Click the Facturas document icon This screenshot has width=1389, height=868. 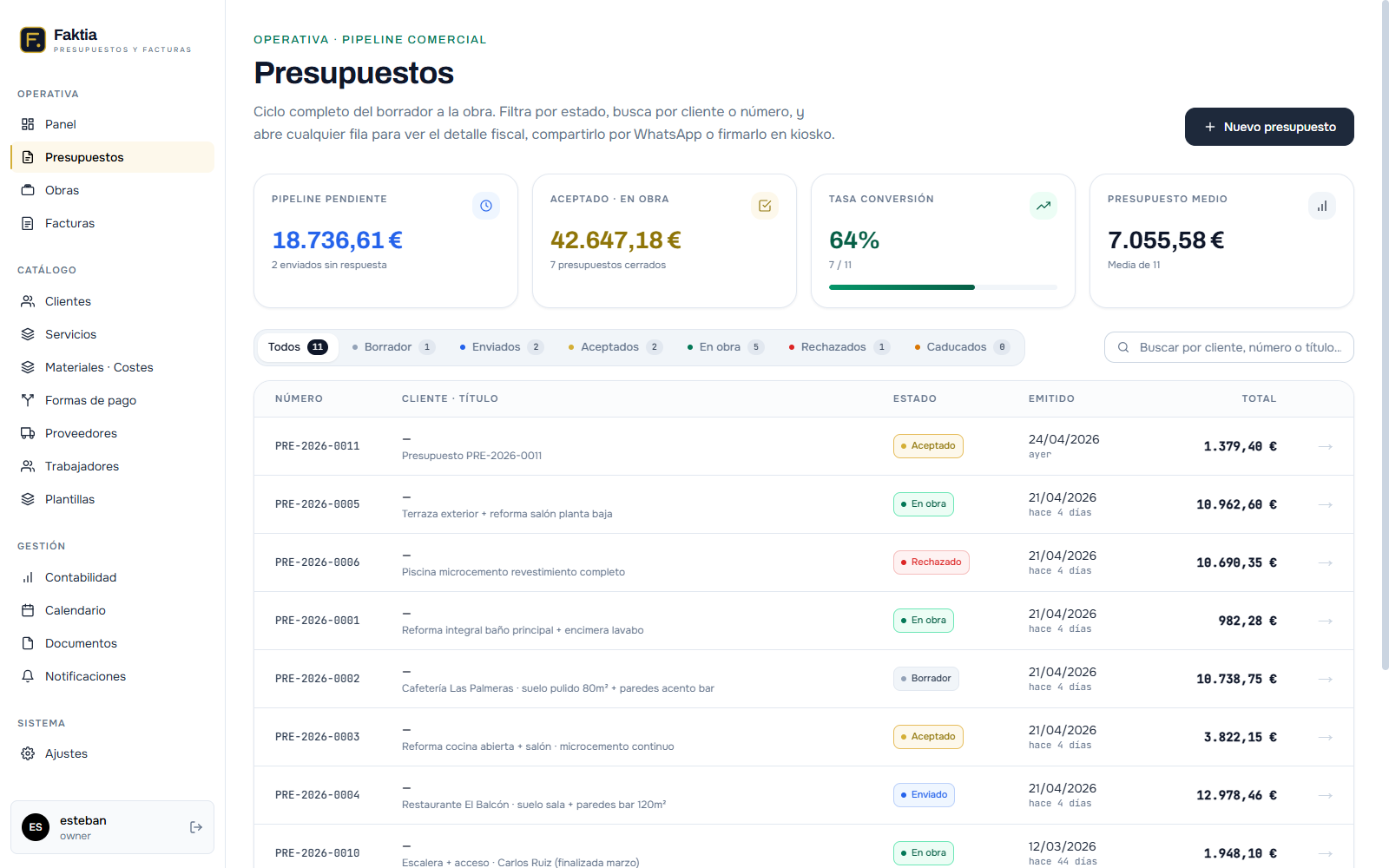click(28, 223)
